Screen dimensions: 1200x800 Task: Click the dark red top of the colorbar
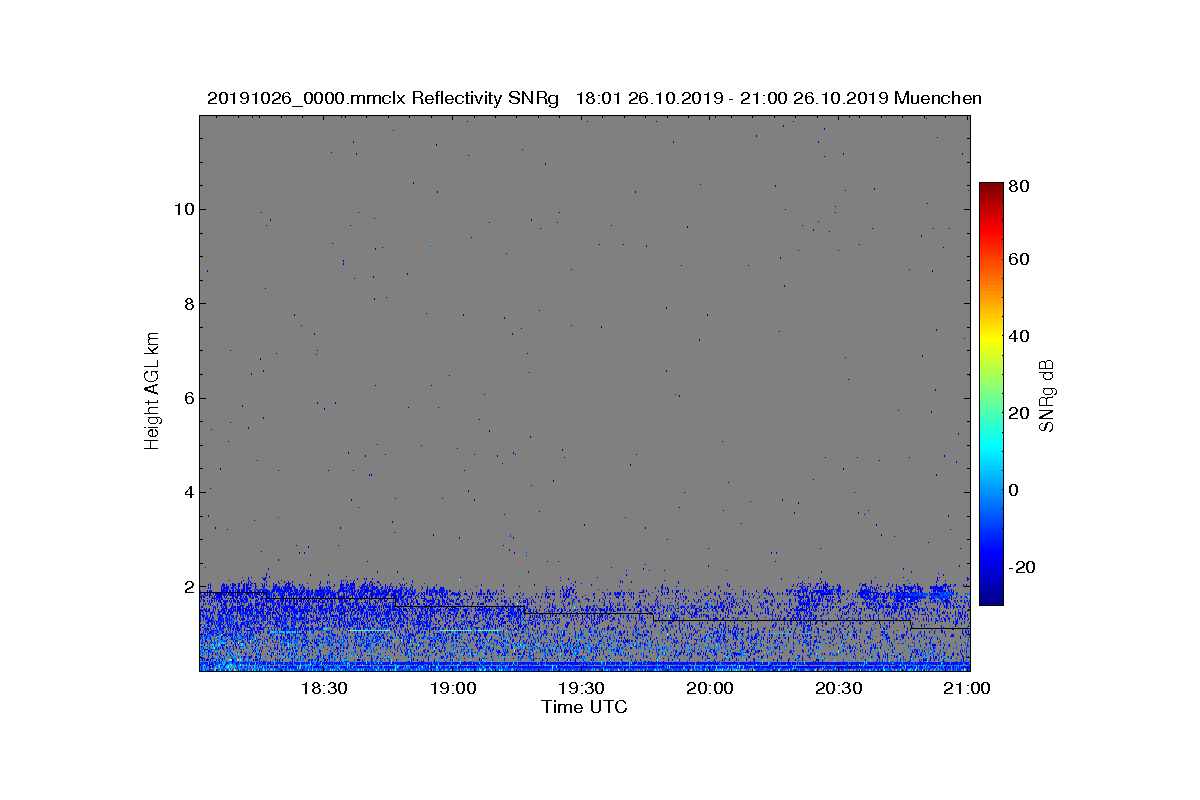[991, 188]
